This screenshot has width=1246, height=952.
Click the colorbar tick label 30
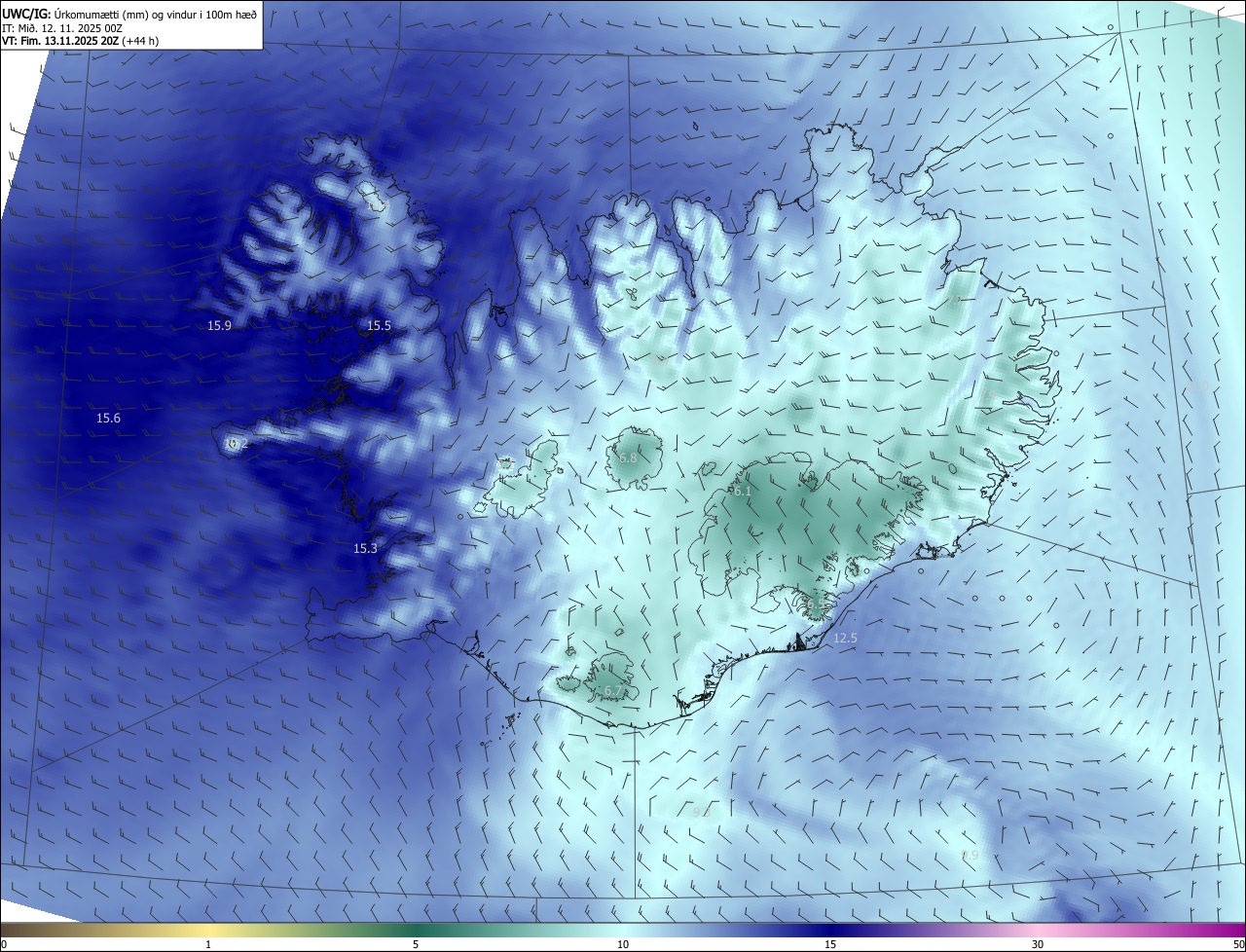[x=1038, y=944]
